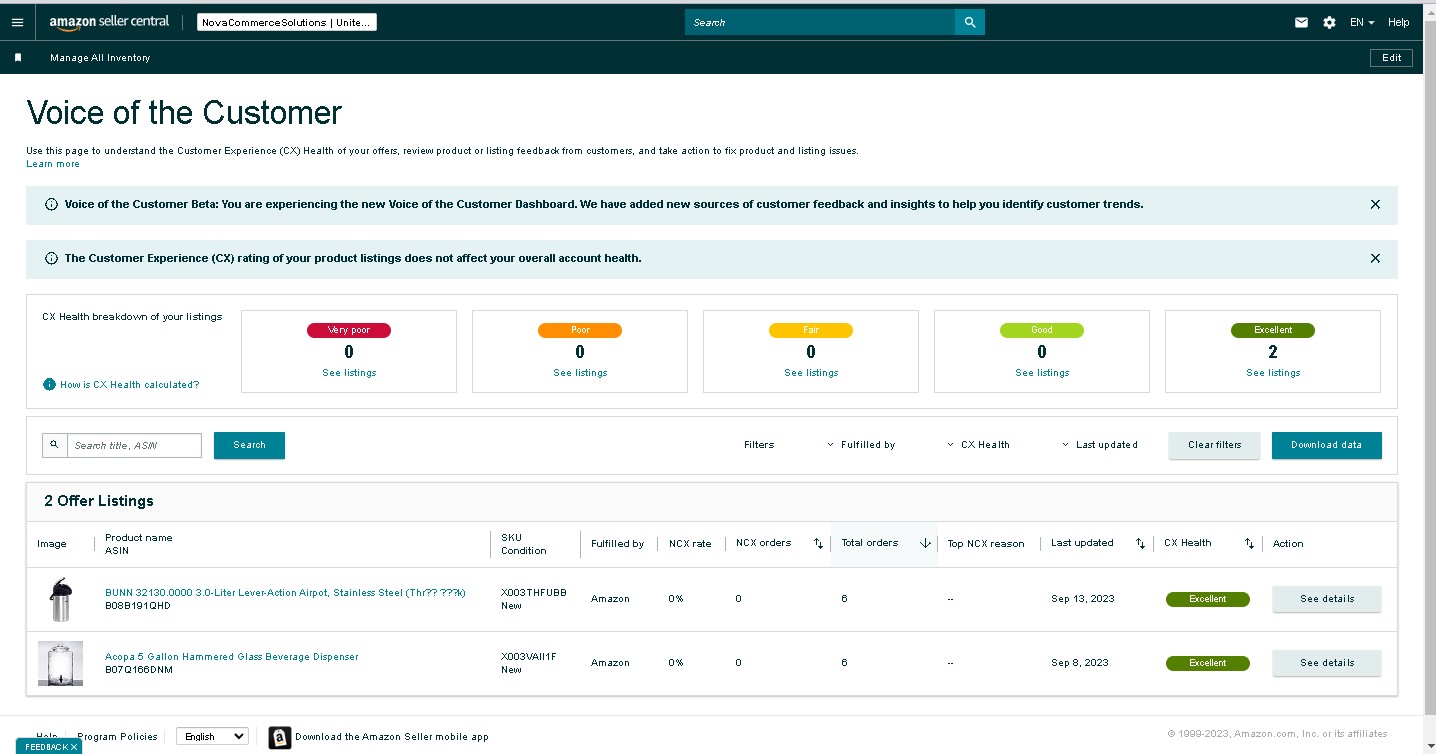Open the Help menu in header
The width and height of the screenshot is (1436, 754).
(1398, 22)
